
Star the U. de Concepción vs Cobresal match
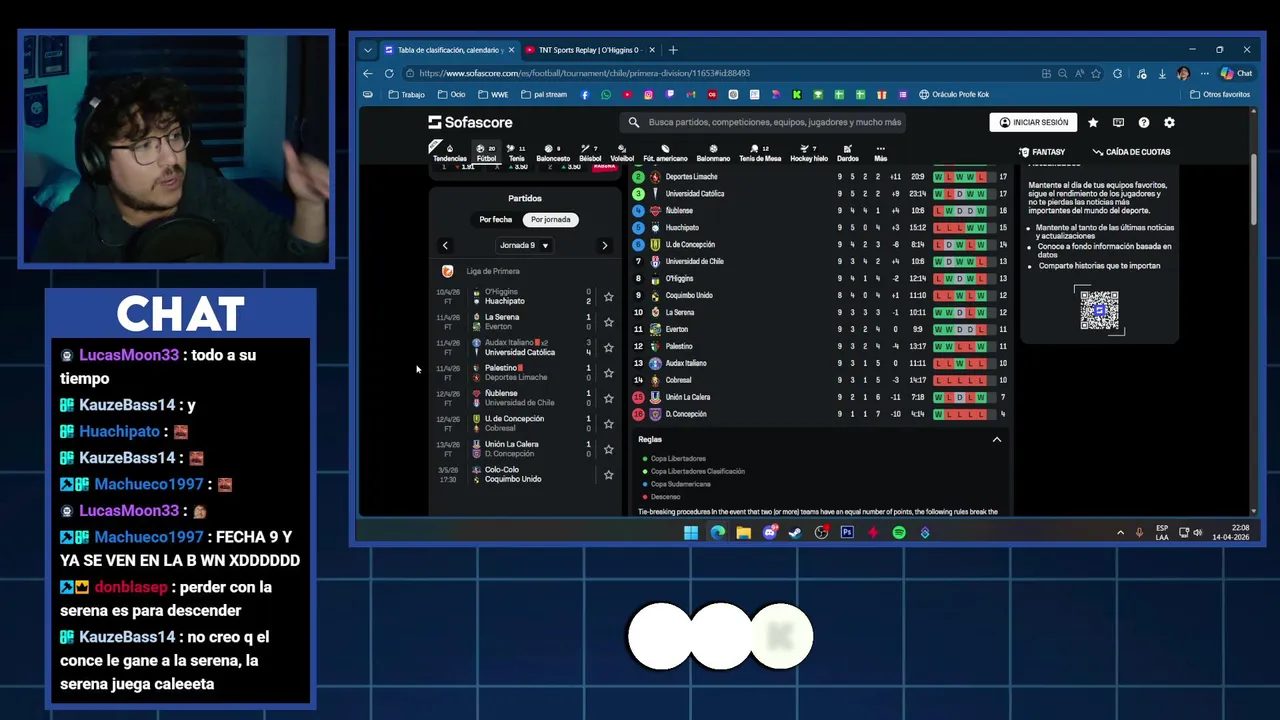click(x=608, y=424)
